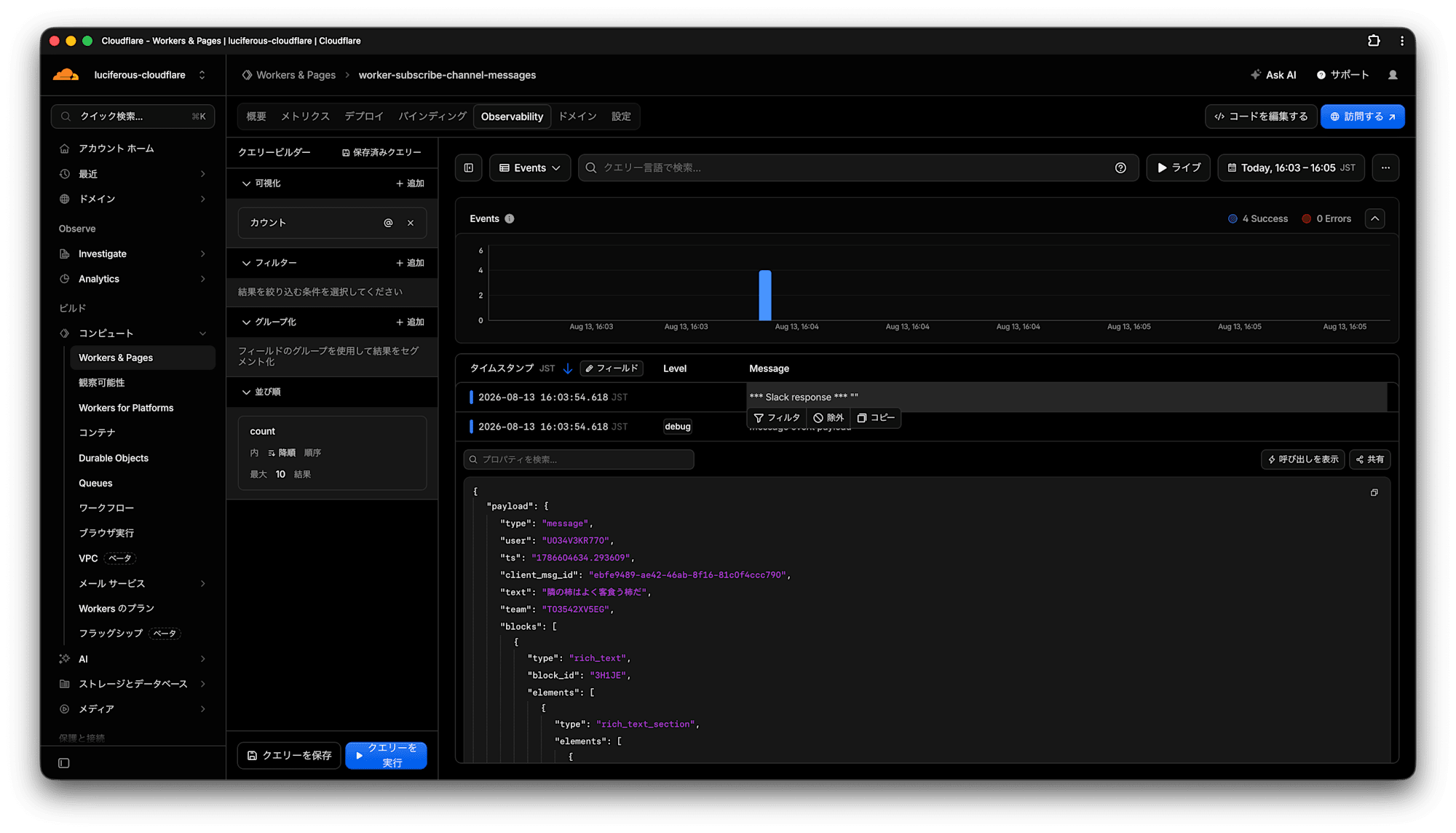Add a グループ化 with 追加
The image size is (1456, 833).
410,322
